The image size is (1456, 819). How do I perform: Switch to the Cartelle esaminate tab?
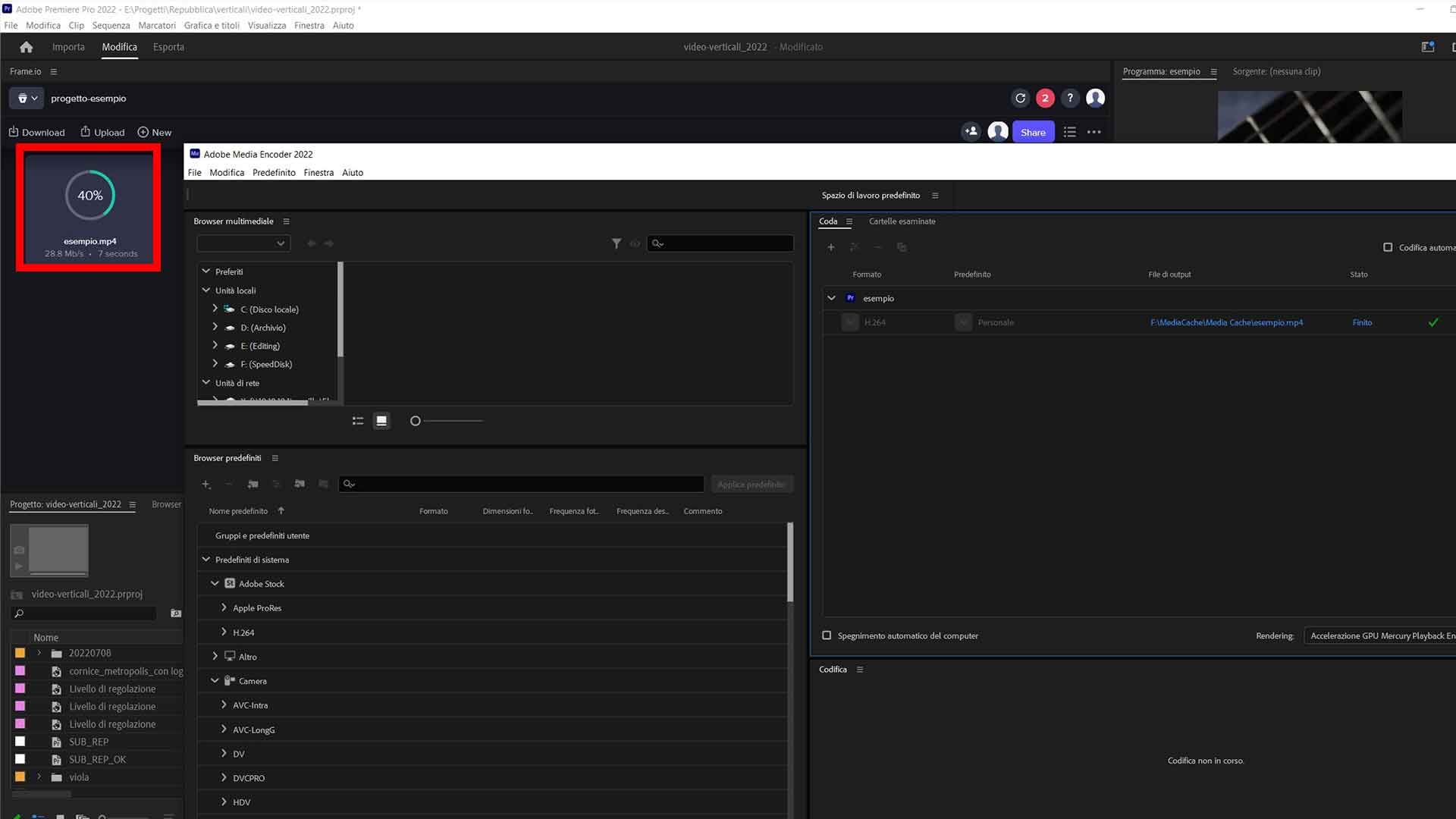pos(902,221)
